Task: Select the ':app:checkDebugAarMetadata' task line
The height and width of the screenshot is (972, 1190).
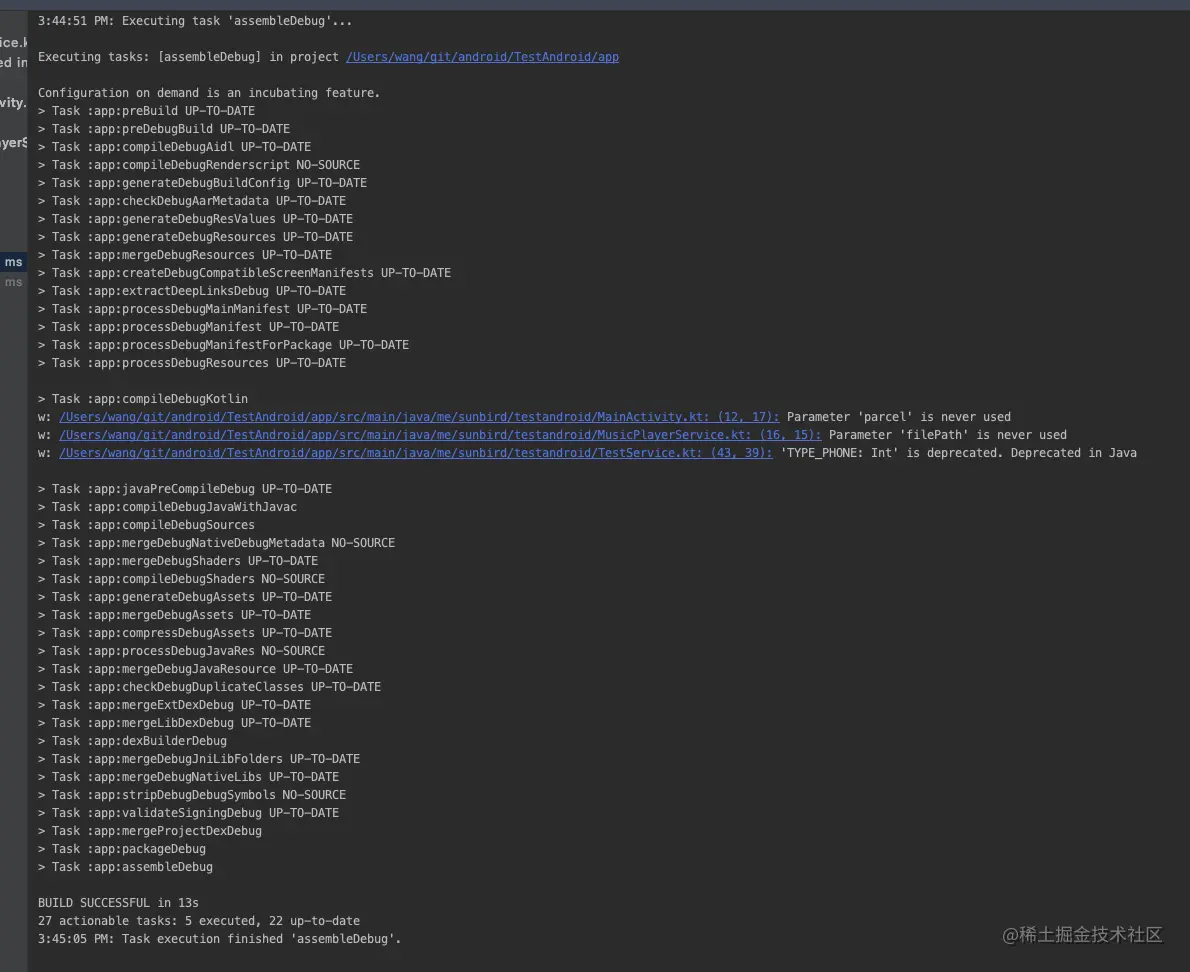Action: coord(192,201)
